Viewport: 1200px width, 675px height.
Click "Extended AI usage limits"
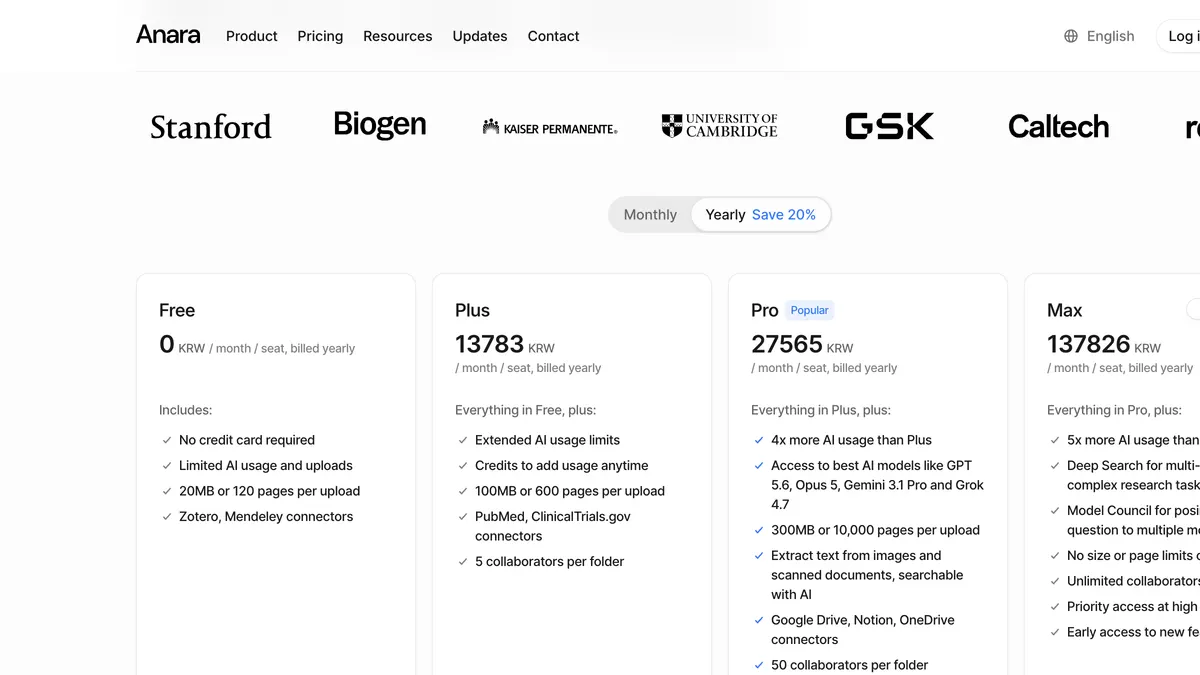547,440
